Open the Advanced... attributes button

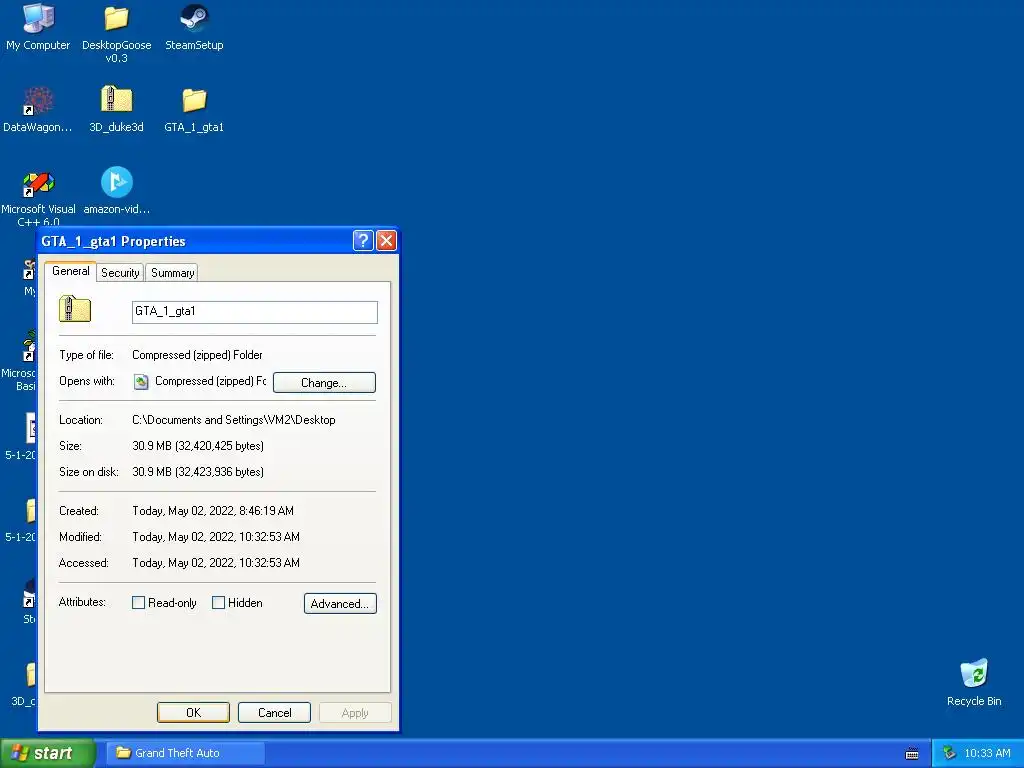pyautogui.click(x=340, y=603)
